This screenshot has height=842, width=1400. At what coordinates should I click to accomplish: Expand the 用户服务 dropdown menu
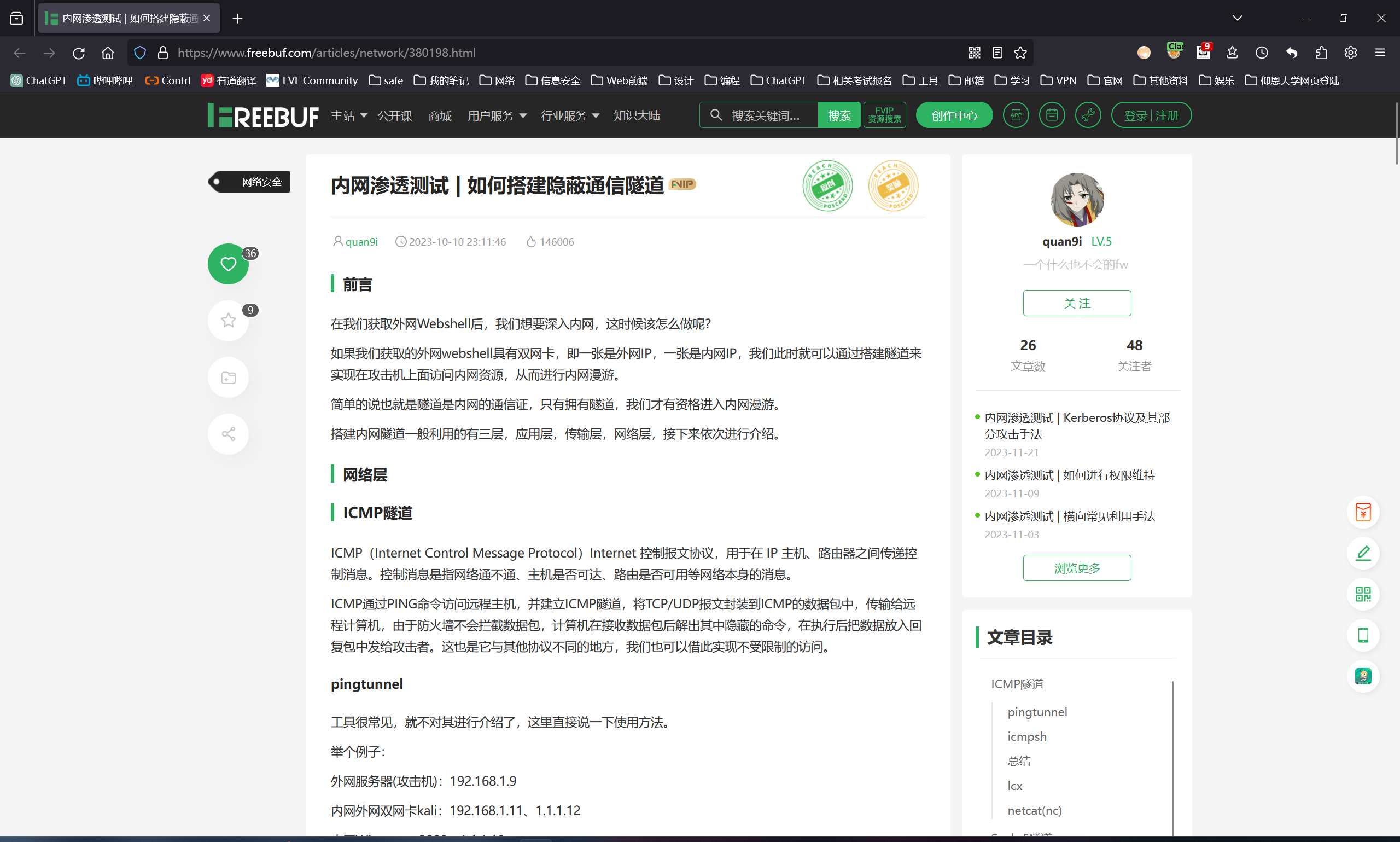tap(497, 116)
